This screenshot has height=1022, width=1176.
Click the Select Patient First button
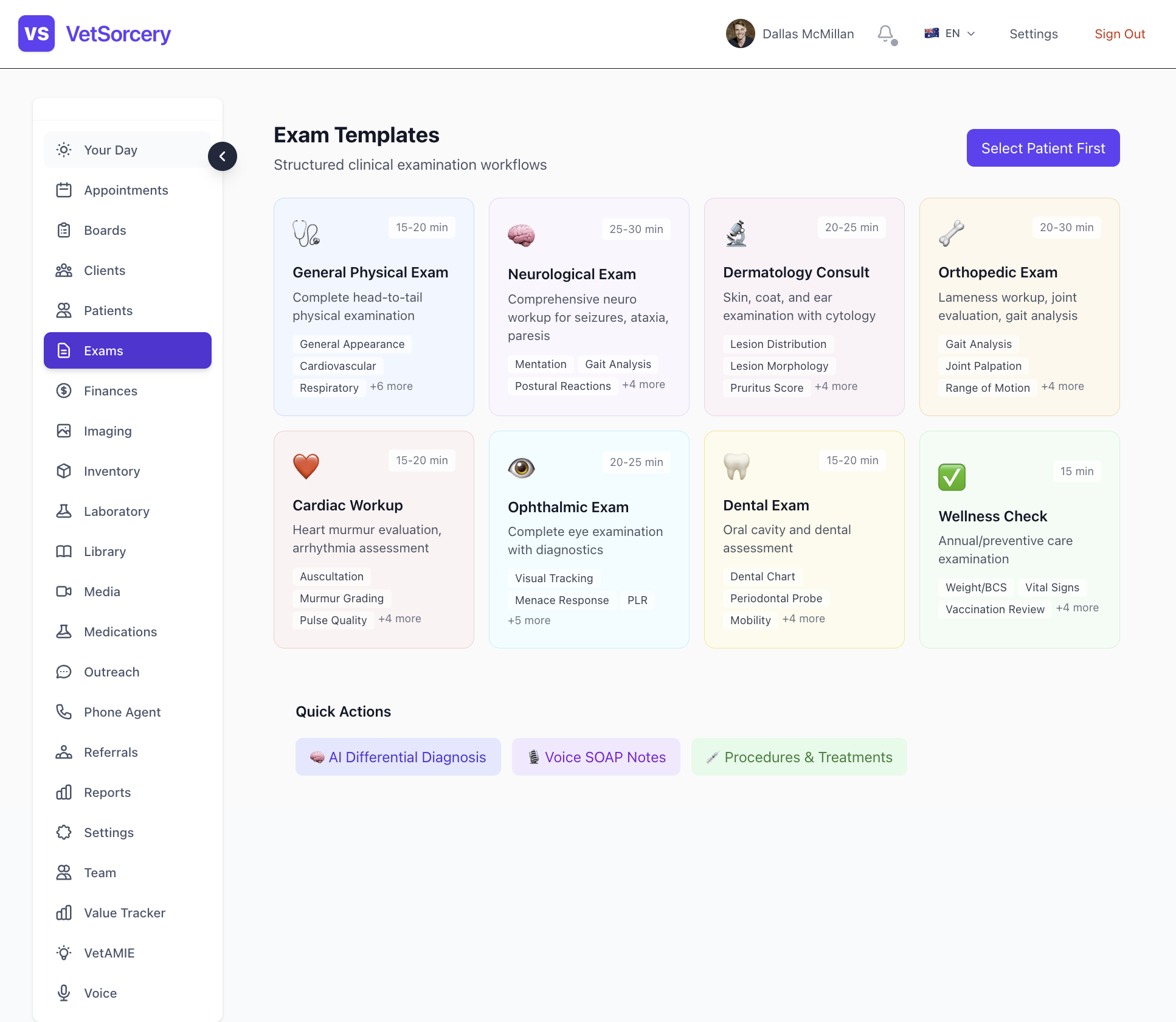pos(1043,148)
